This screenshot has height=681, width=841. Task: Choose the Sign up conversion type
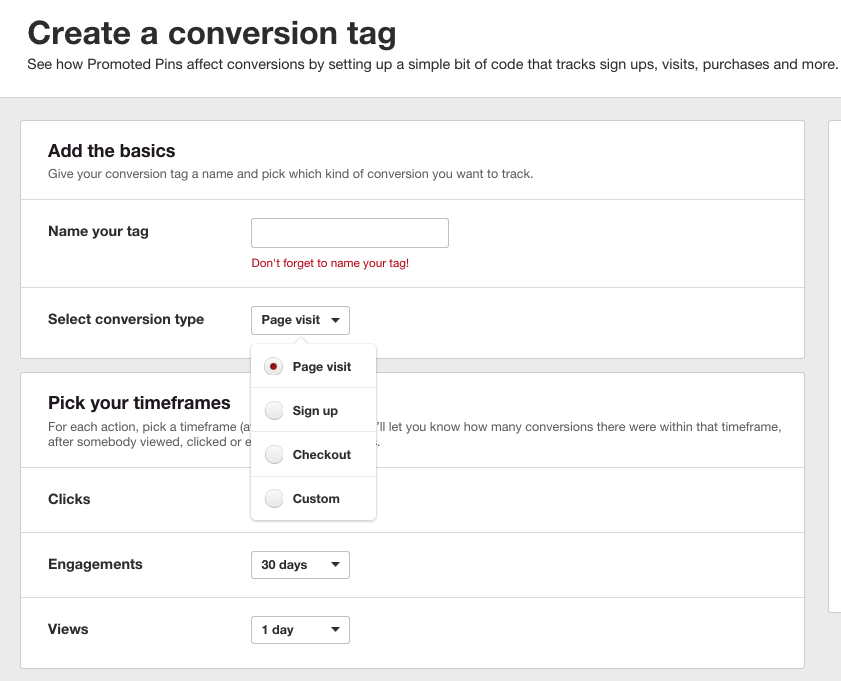[274, 410]
